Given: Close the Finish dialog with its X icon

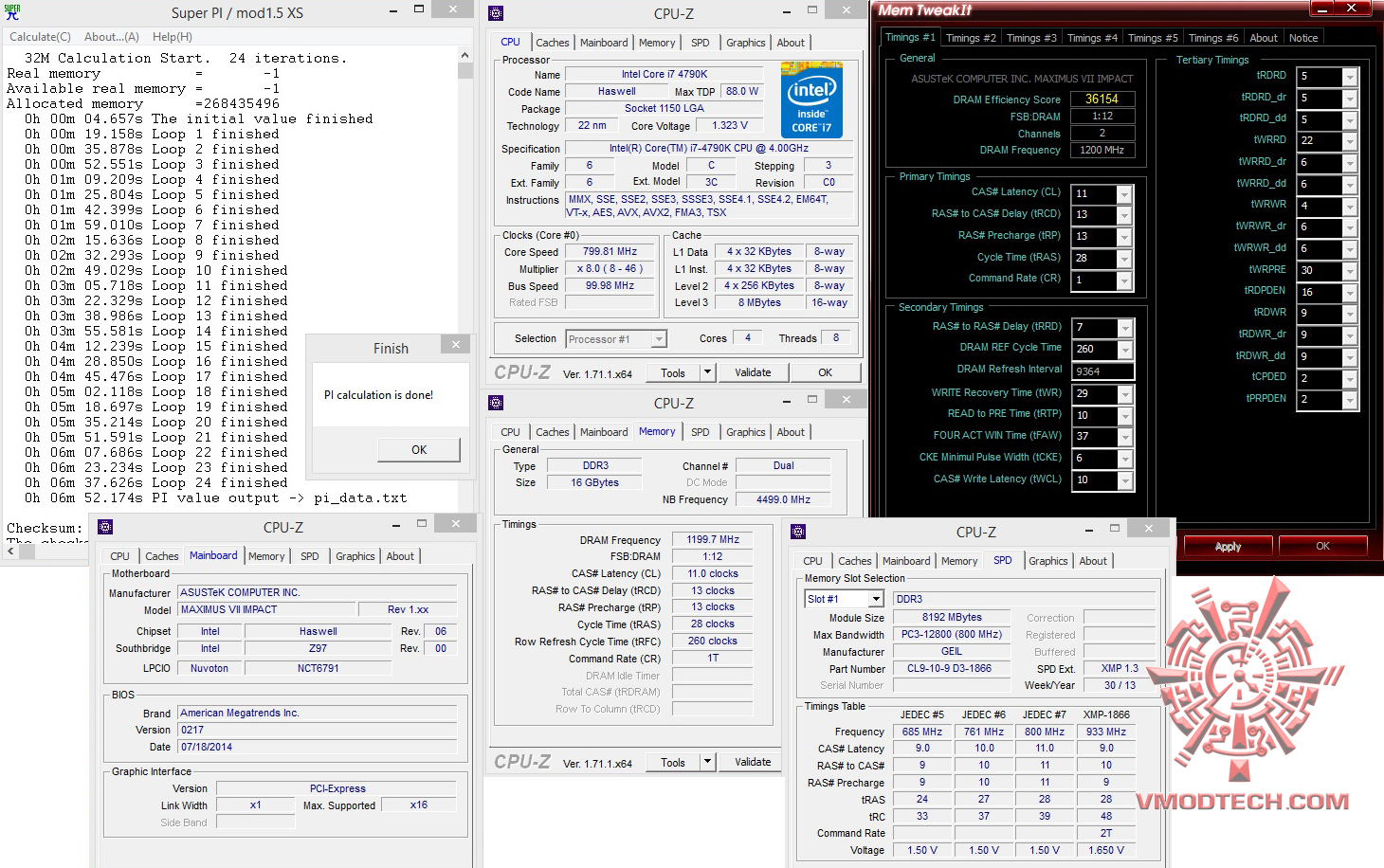Looking at the screenshot, I should (455, 345).
